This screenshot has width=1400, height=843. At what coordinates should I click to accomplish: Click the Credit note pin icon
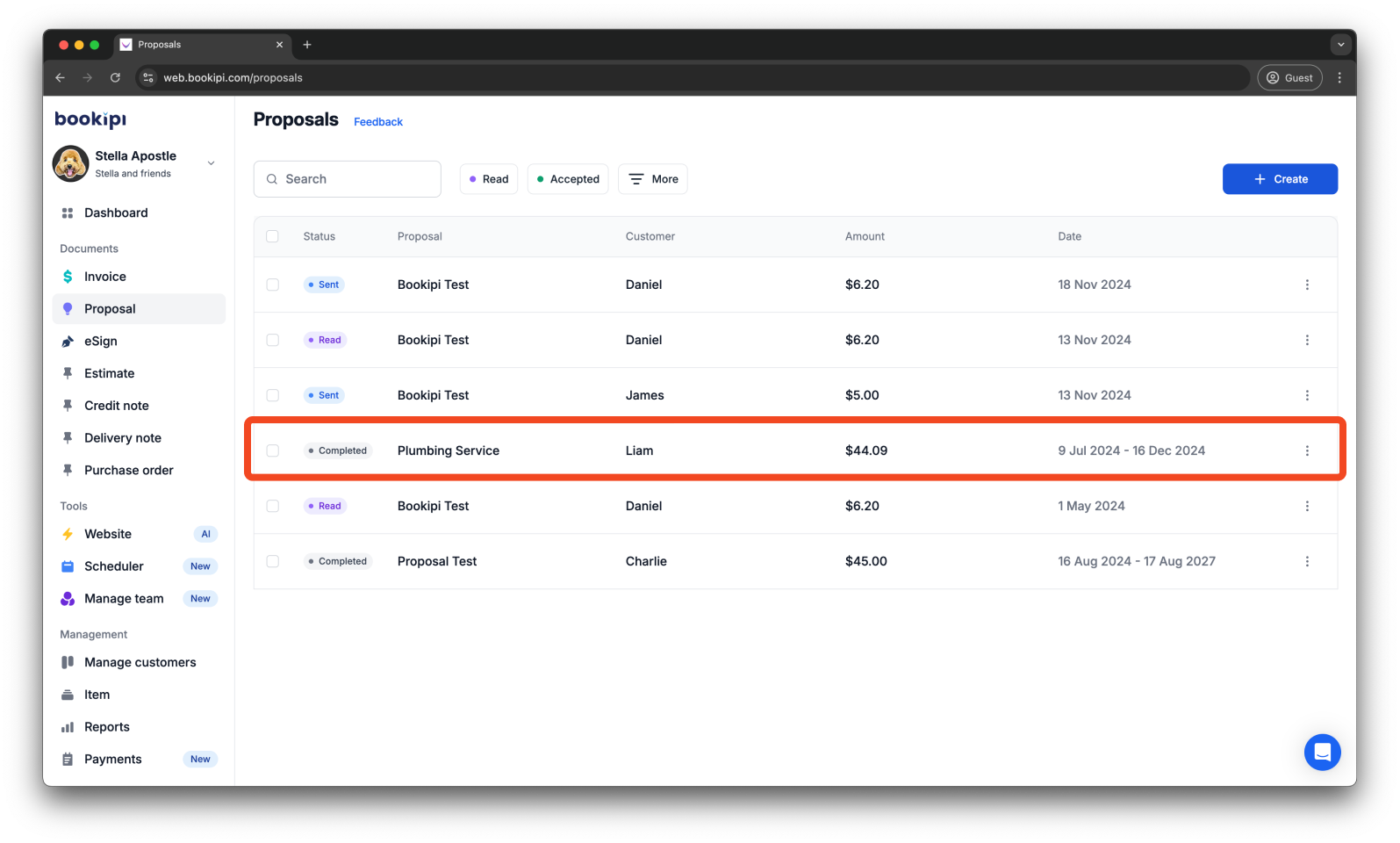click(68, 406)
